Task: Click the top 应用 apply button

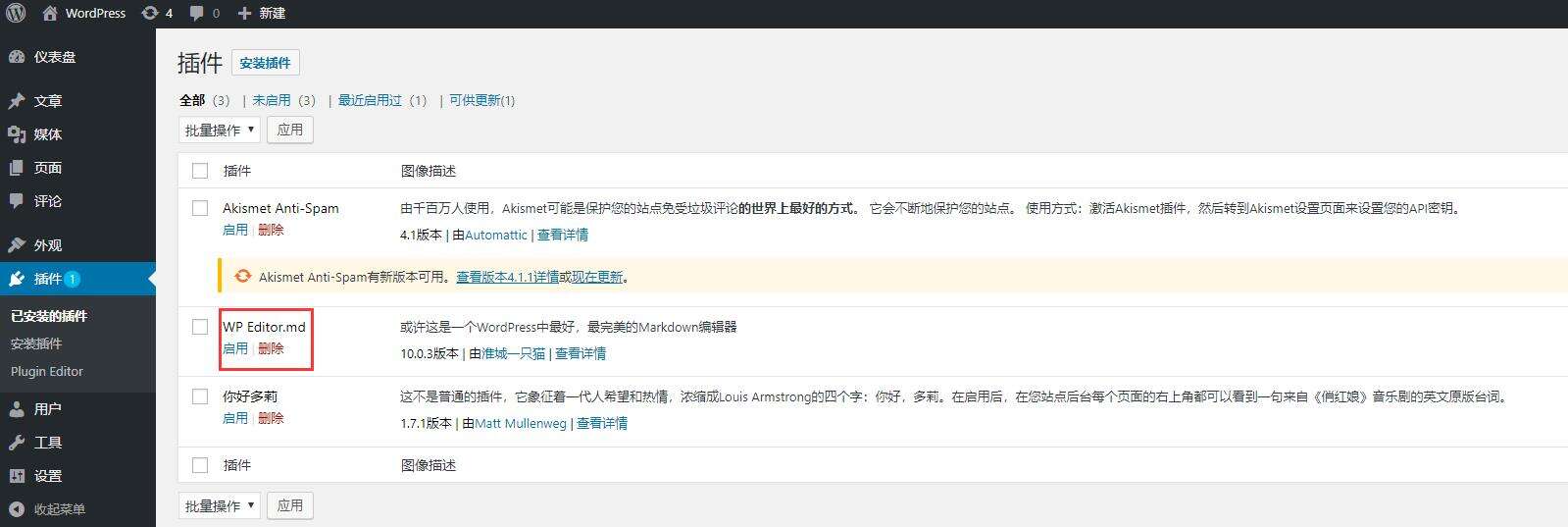Action: click(x=290, y=130)
